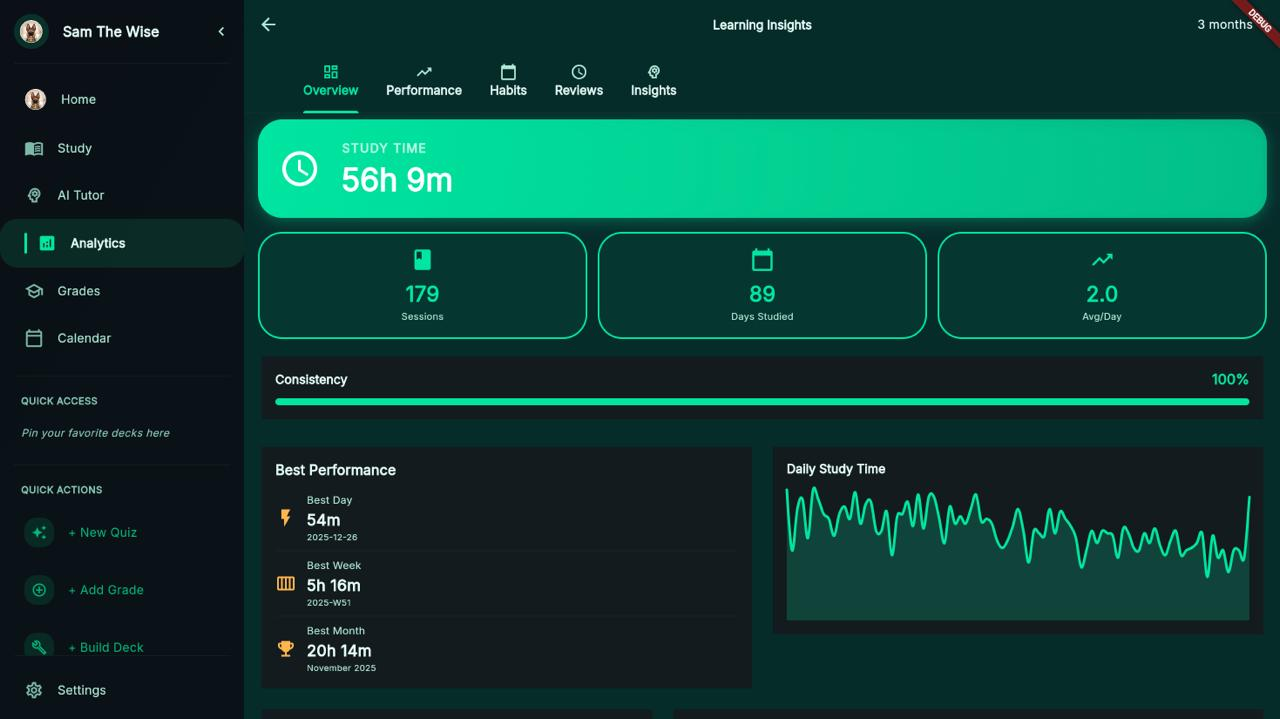Click the Sessions phone icon
The height and width of the screenshot is (719, 1280).
[x=422, y=258]
